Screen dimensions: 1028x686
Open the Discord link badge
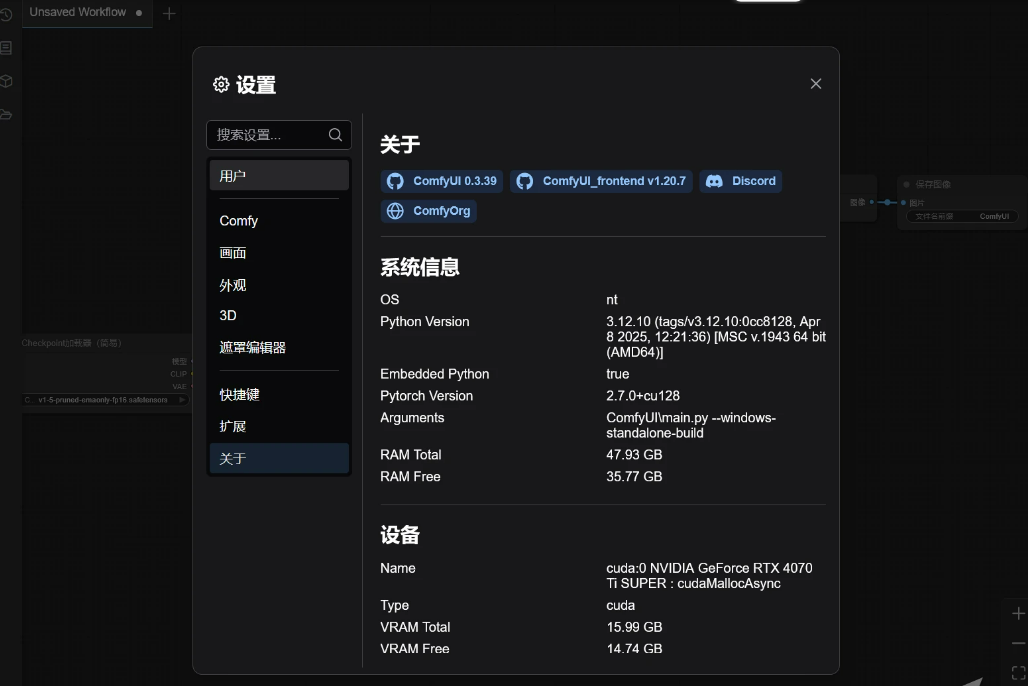tap(740, 181)
